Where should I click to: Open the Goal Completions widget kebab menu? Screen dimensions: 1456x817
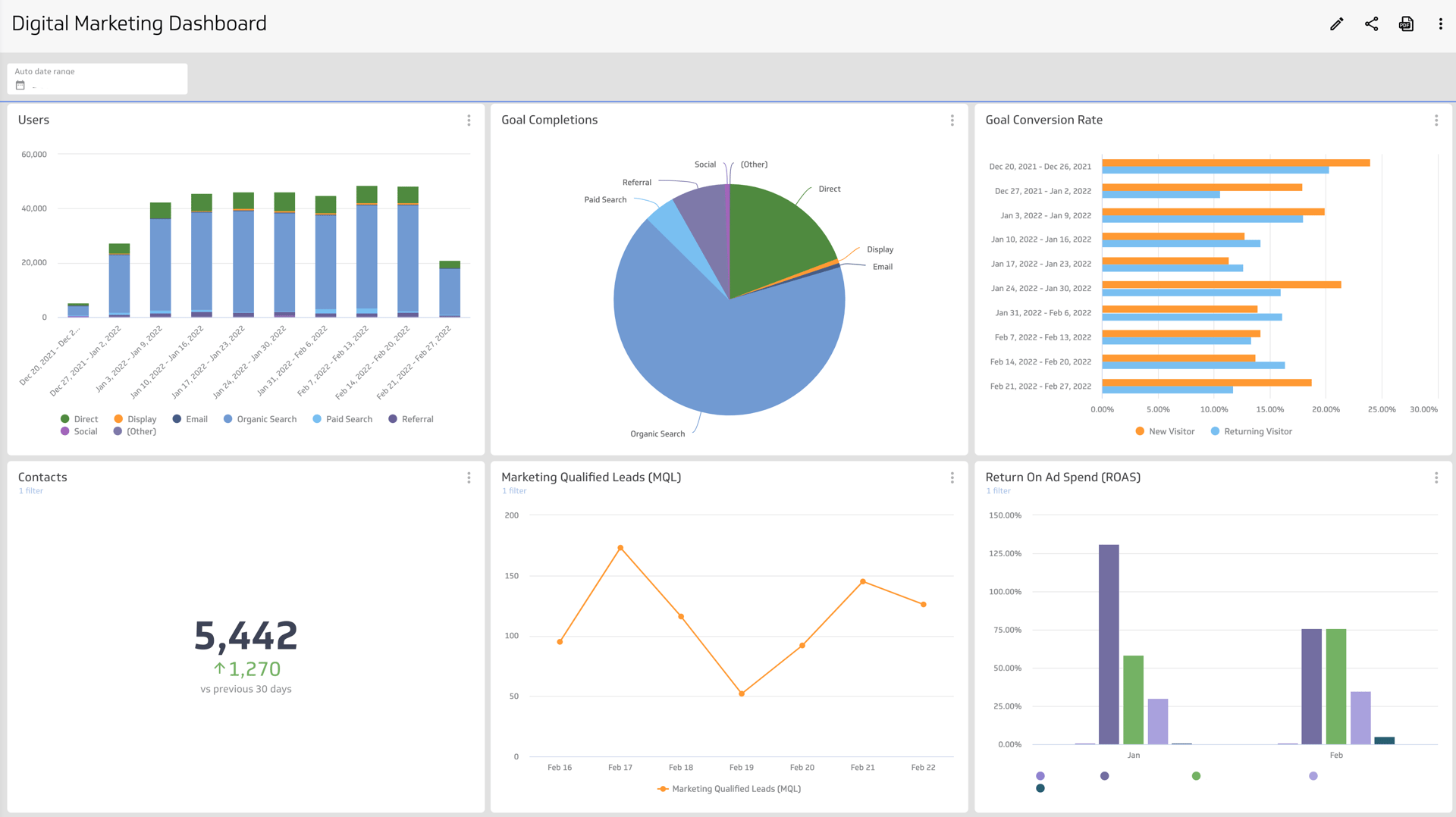point(952,121)
